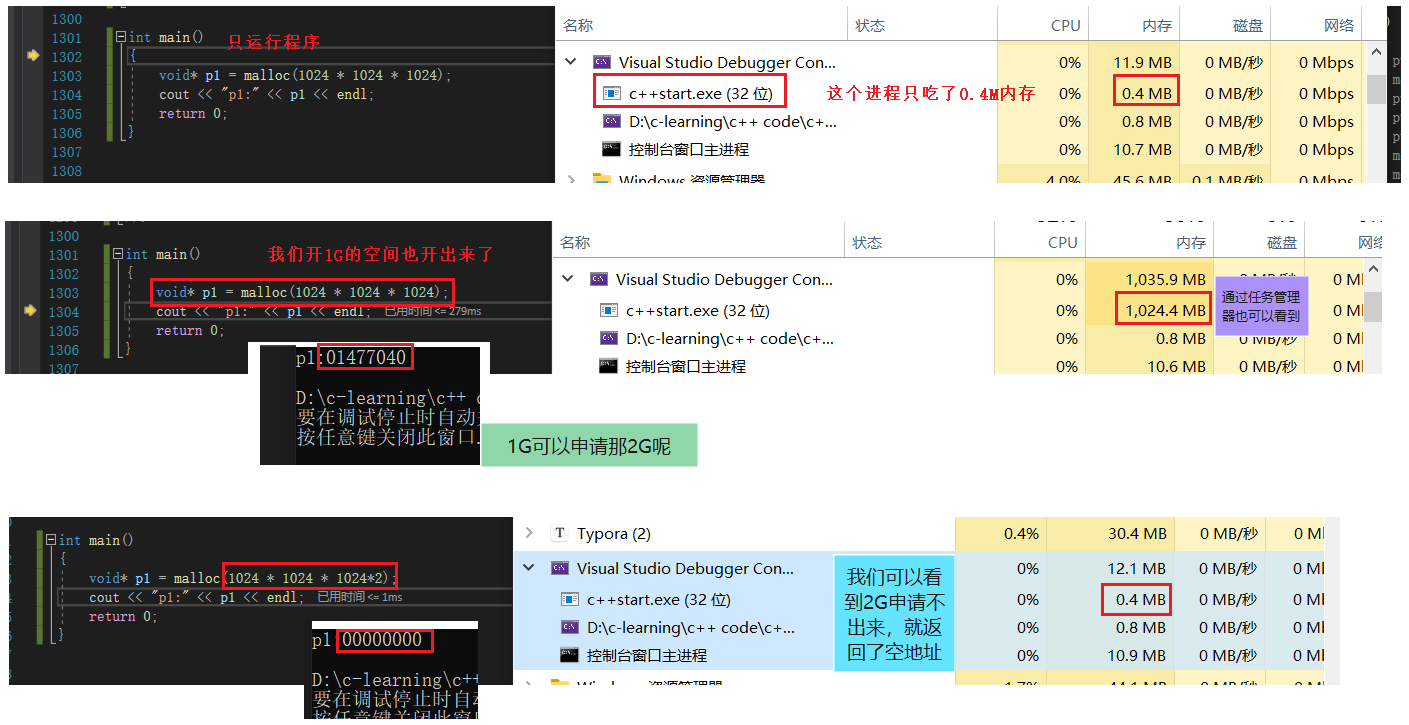Click the c++start.exe icon in the 1,024.4 MB row
1409x725 pixels.
coord(608,311)
